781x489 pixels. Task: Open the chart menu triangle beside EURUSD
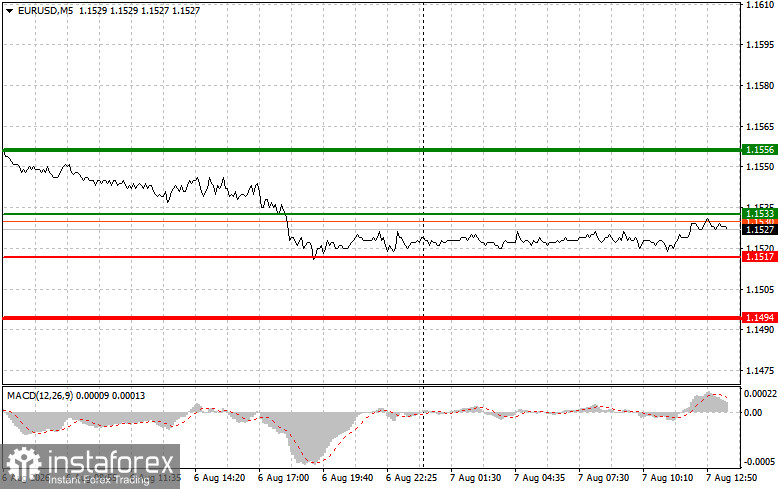click(9, 10)
